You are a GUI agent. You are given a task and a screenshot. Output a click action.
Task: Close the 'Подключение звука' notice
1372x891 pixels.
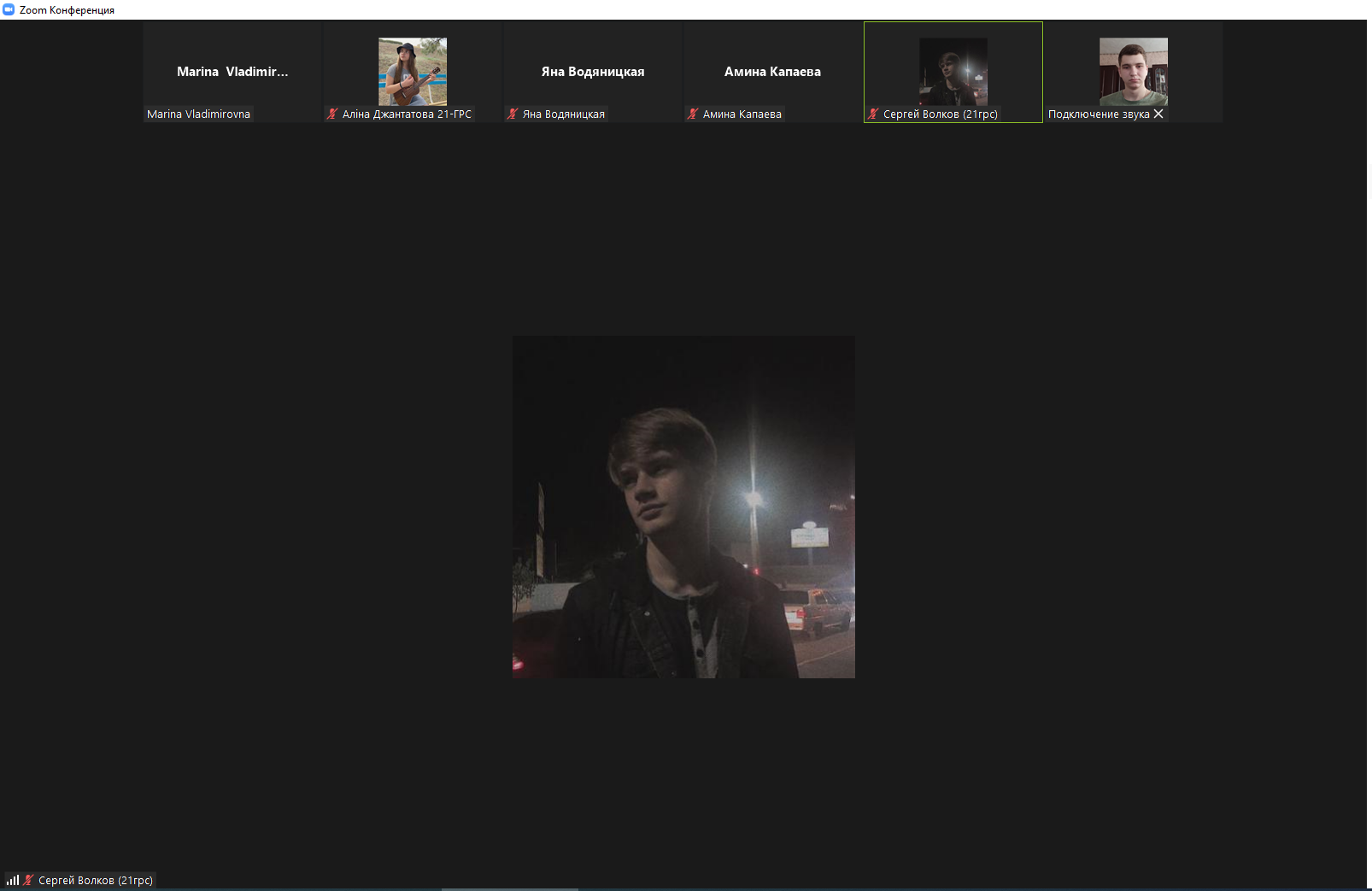pyautogui.click(x=1158, y=114)
